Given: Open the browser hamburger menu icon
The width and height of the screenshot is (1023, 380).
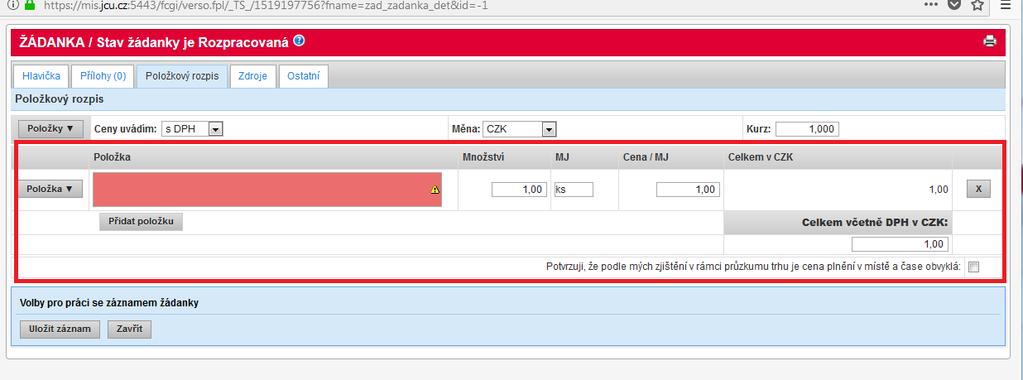Looking at the screenshot, I should click(1005, 5).
